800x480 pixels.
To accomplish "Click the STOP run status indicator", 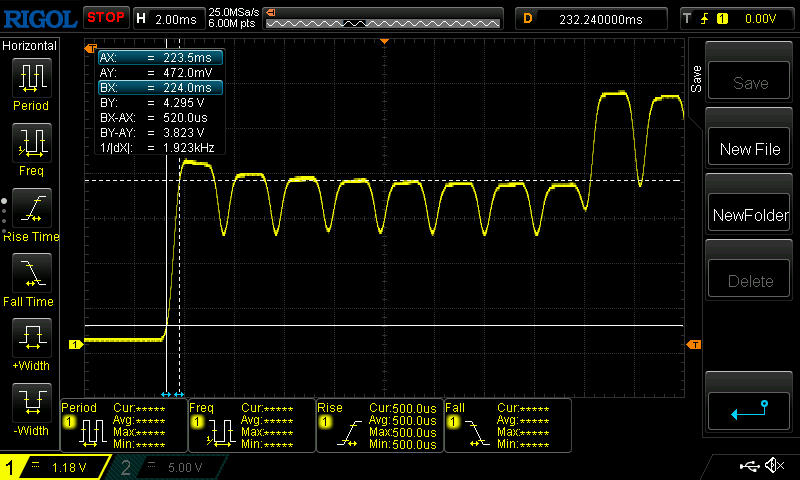I will click(105, 17).
